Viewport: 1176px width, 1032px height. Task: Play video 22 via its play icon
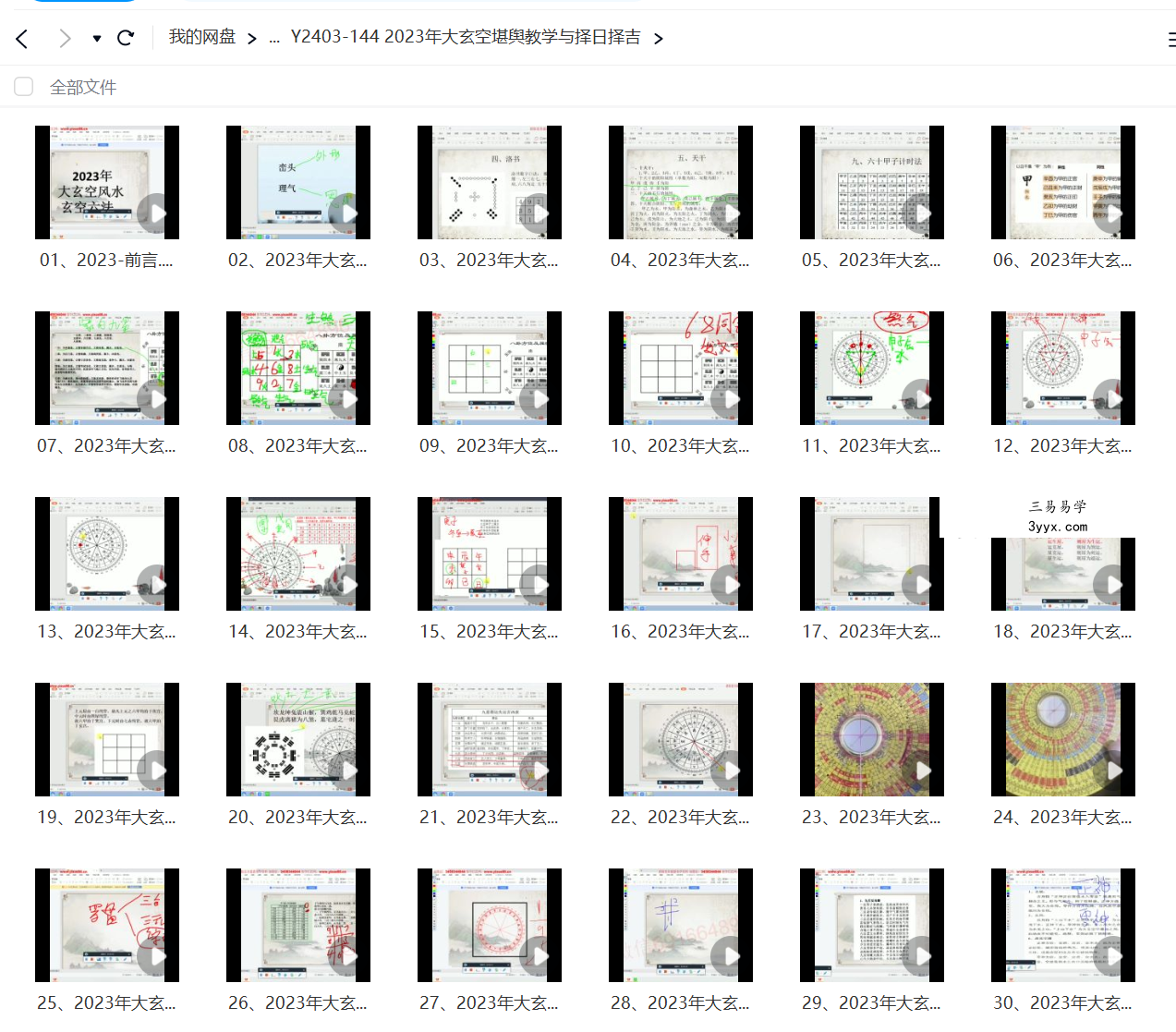click(x=731, y=771)
